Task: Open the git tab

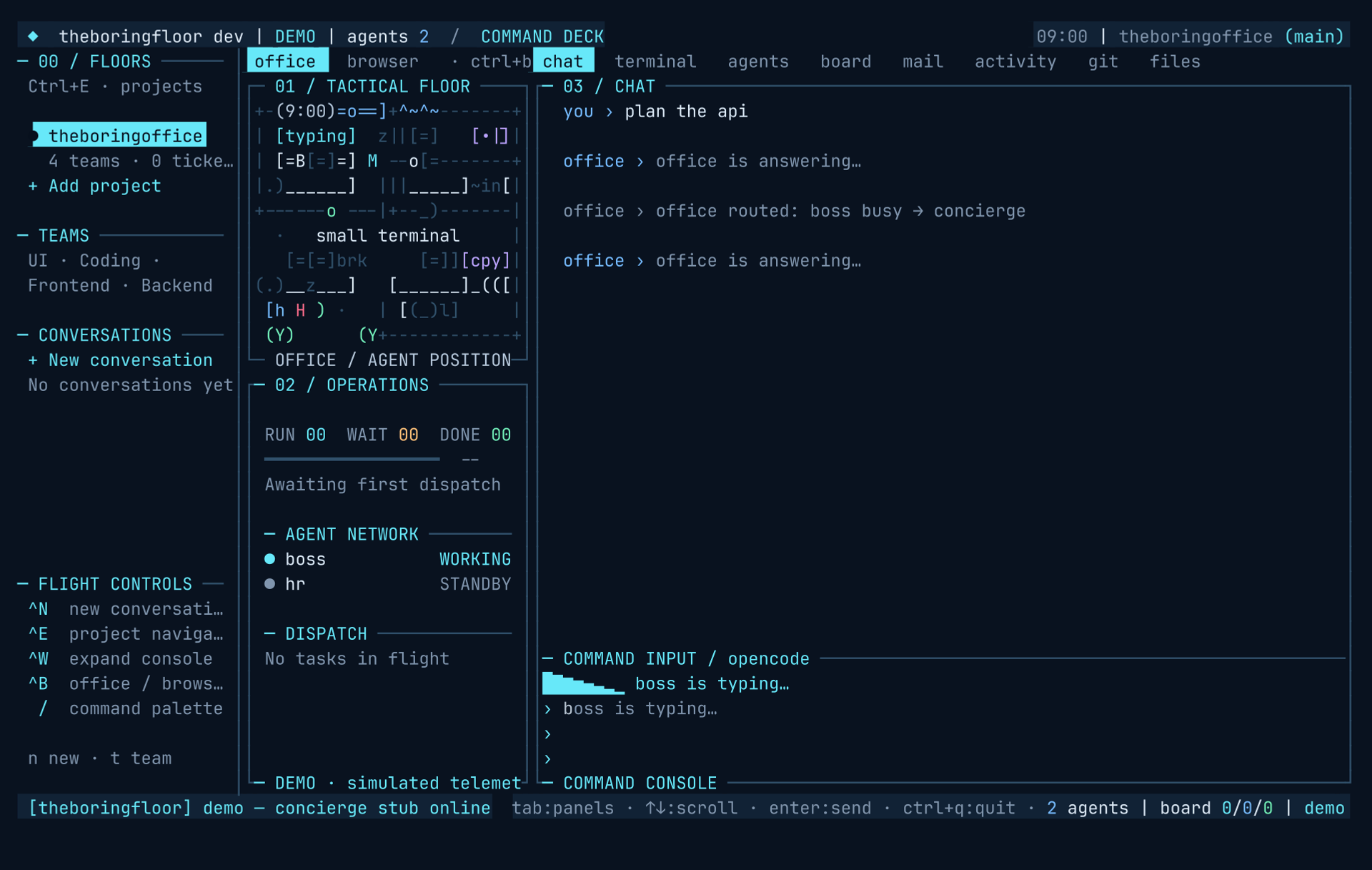Action: click(1103, 61)
